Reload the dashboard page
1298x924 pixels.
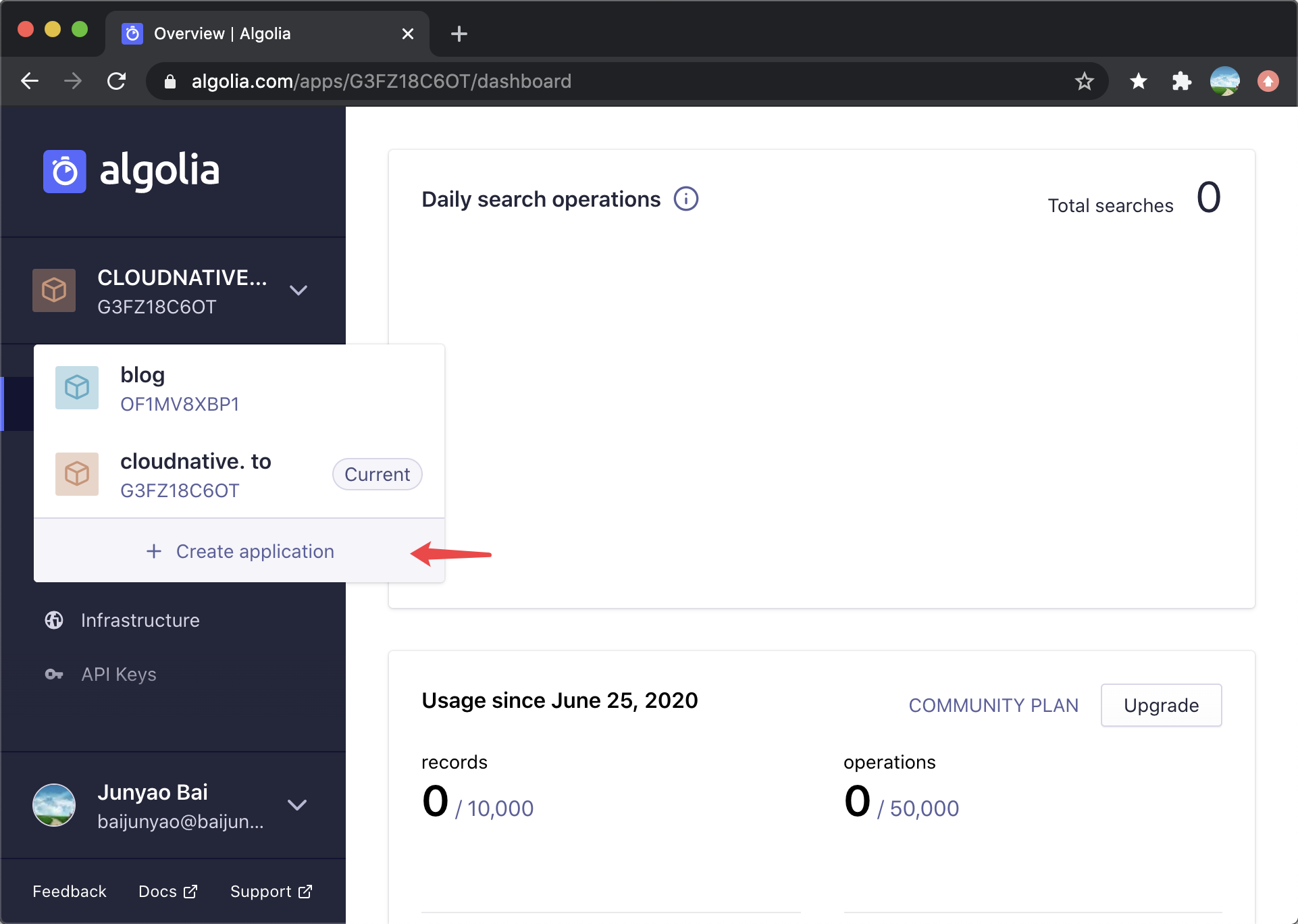point(116,81)
